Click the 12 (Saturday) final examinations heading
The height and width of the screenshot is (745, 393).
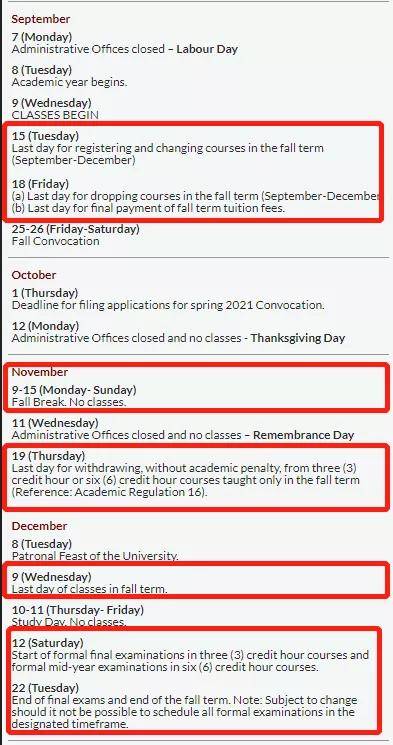coord(48,643)
